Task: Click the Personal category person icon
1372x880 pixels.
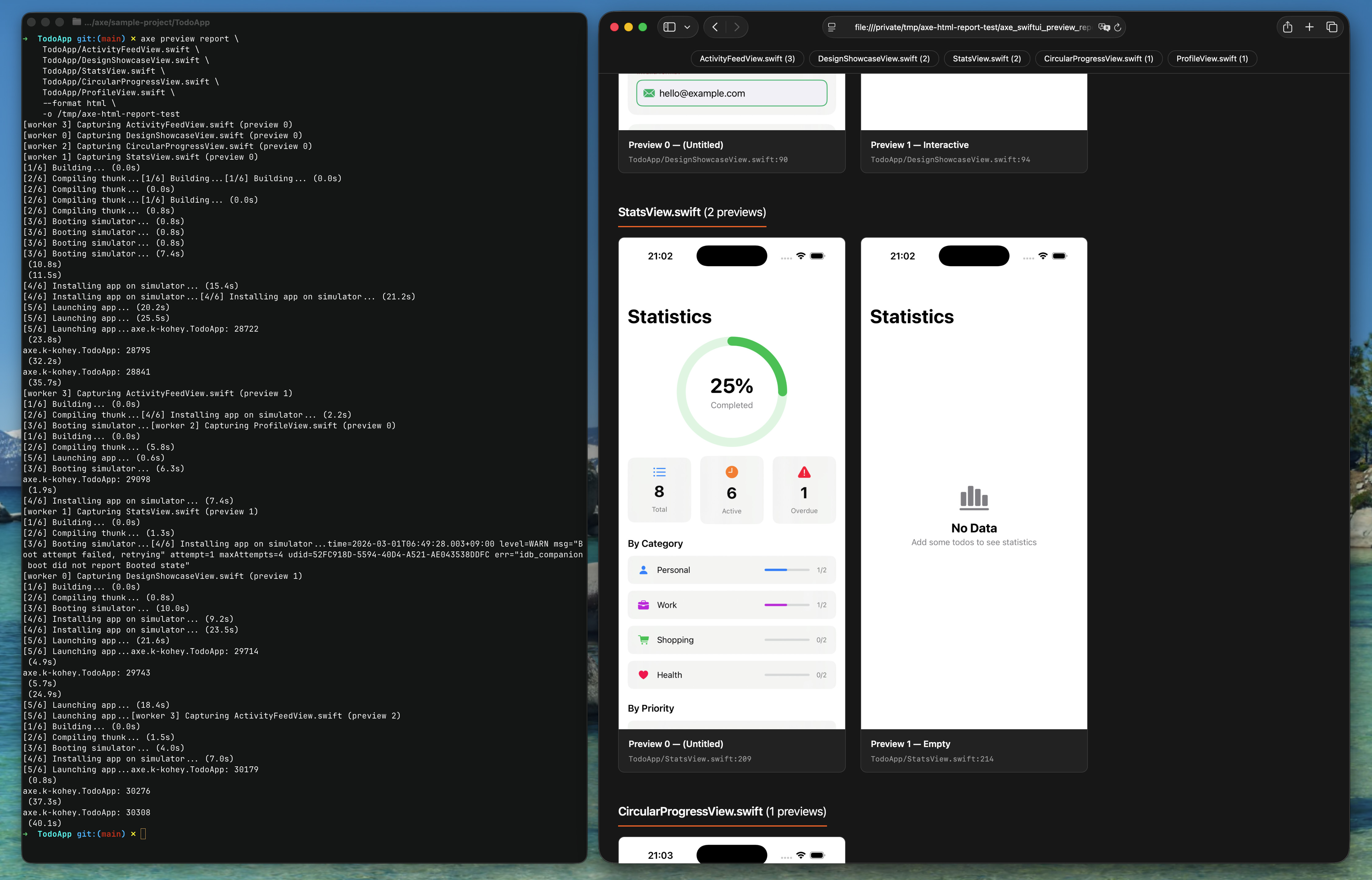Action: (x=643, y=570)
